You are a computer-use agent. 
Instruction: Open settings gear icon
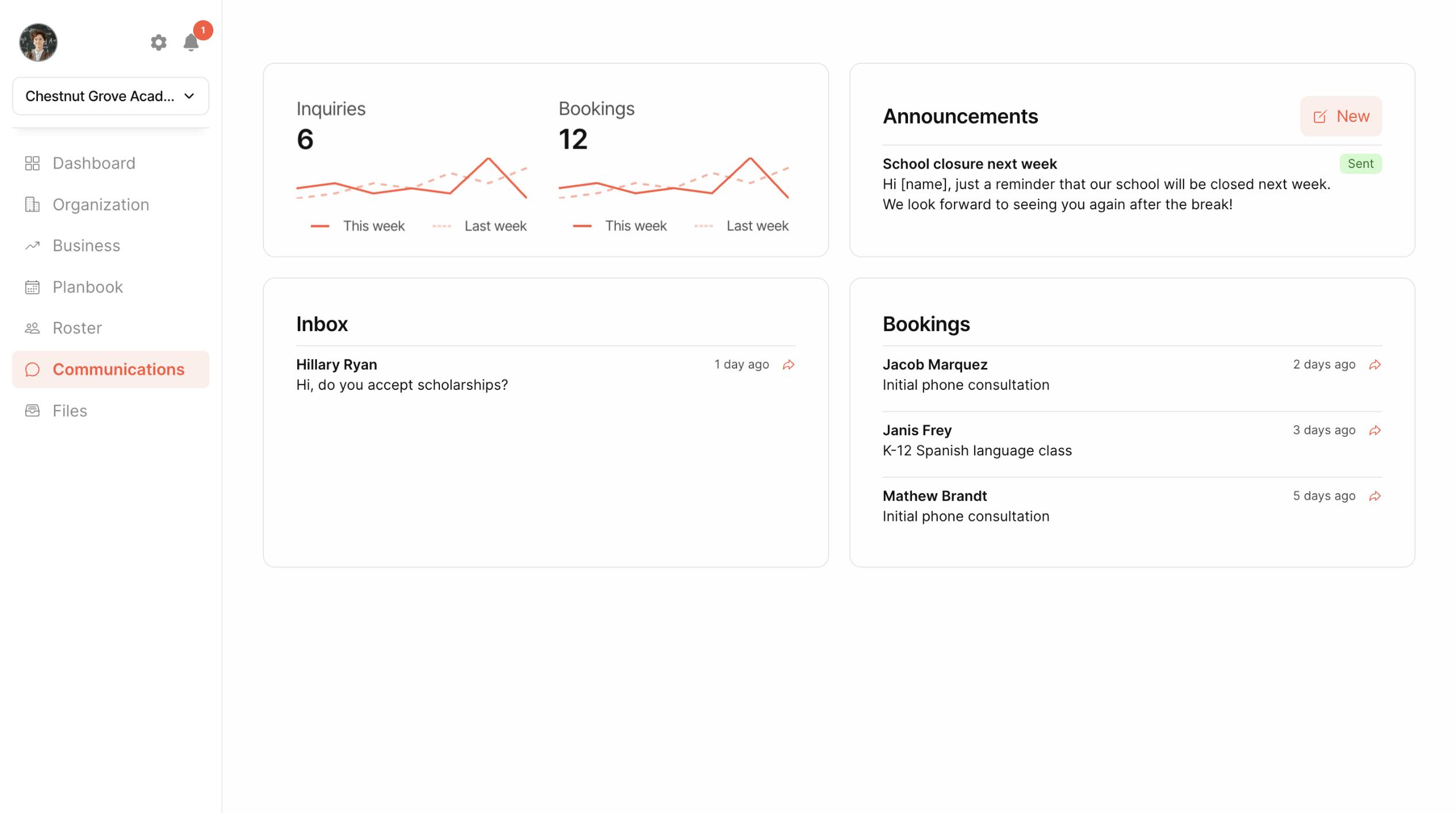tap(158, 43)
